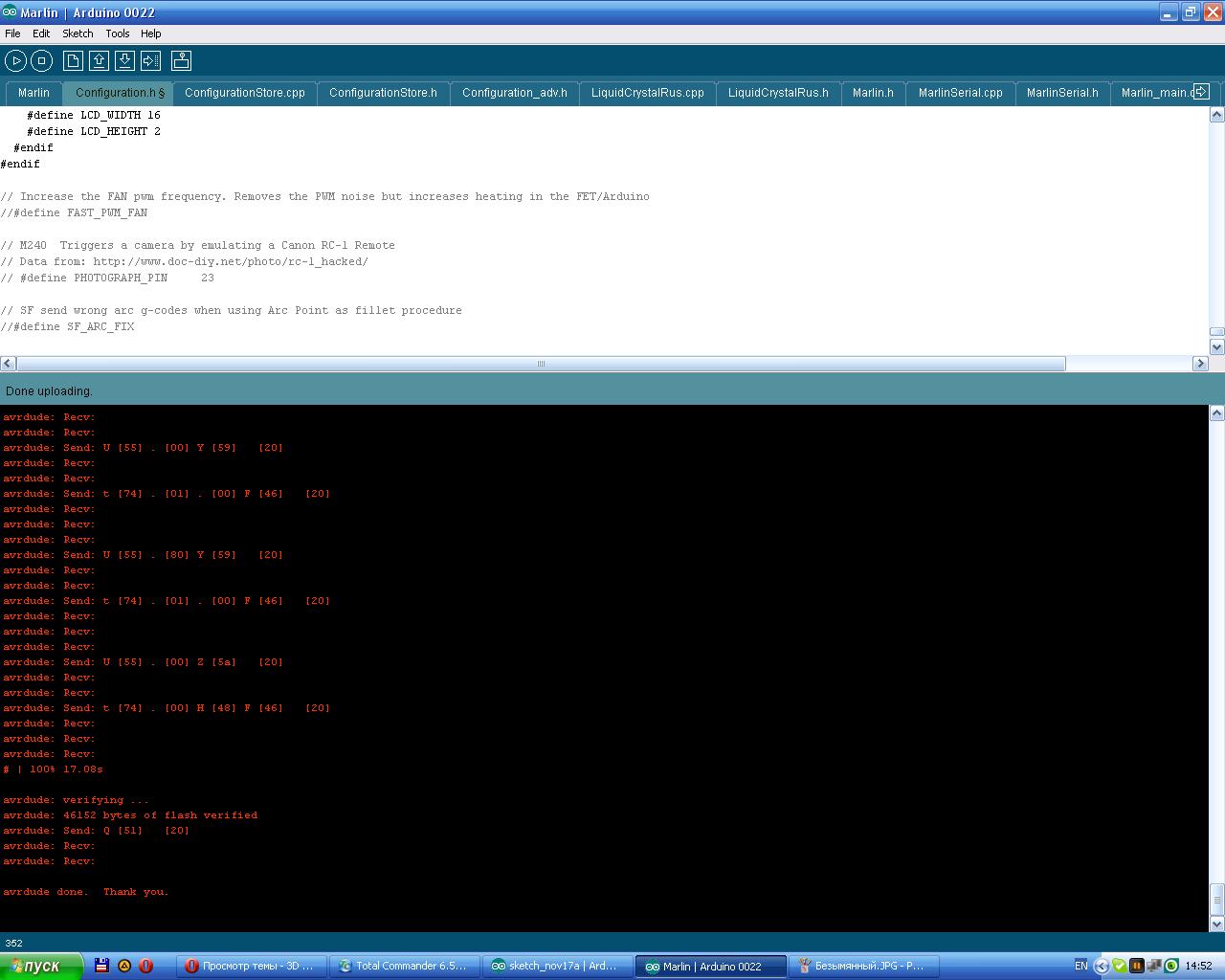Click the horizontal scrollbar in code editor
The image size is (1225, 980).
click(541, 364)
